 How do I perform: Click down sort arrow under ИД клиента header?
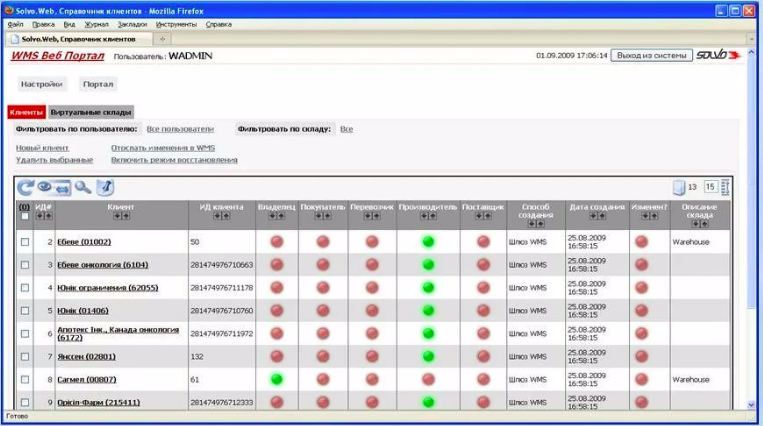[x=218, y=216]
